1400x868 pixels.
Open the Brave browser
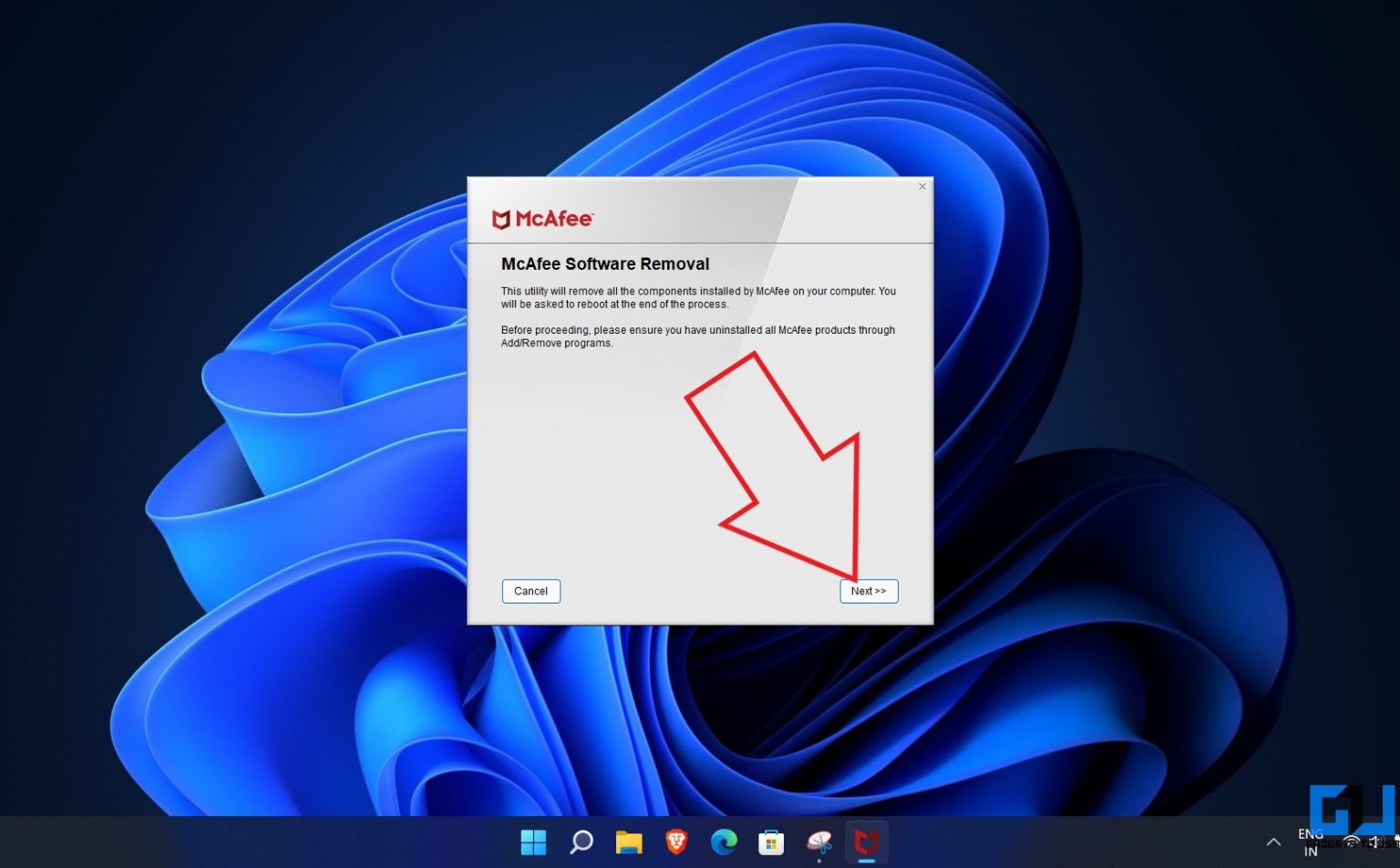(x=675, y=842)
